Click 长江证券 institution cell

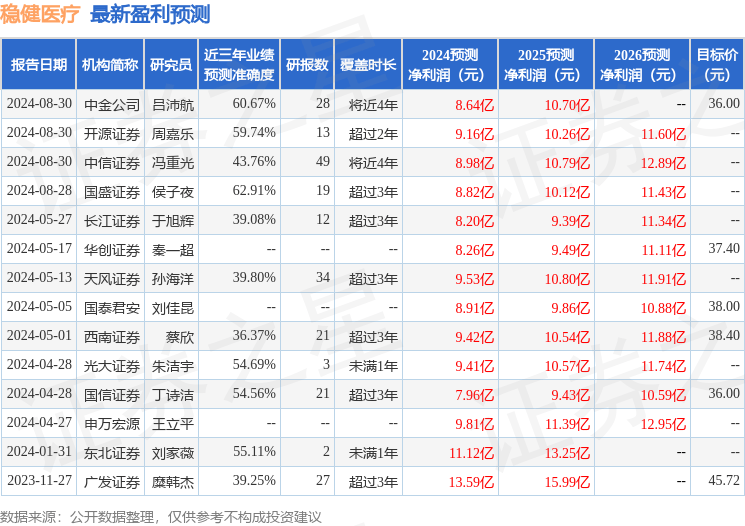(x=112, y=220)
